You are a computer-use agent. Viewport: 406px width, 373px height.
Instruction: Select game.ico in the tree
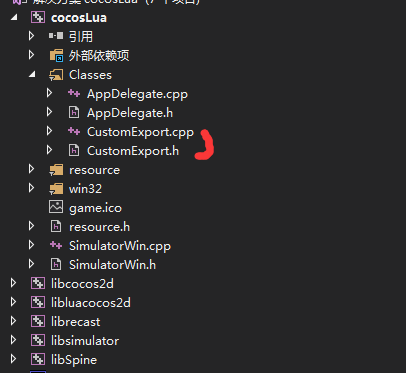click(95, 208)
